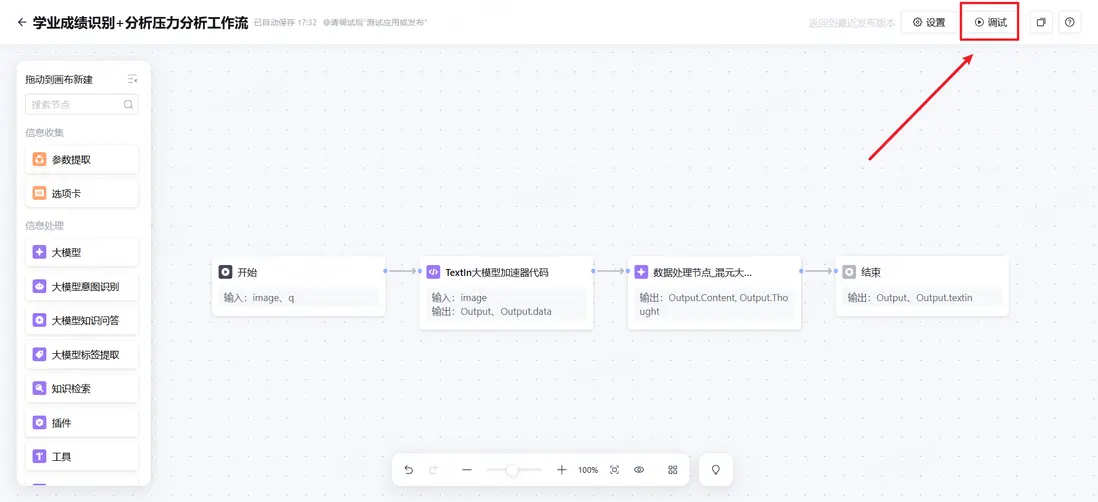Select the 开始 node on canvas

298,286
